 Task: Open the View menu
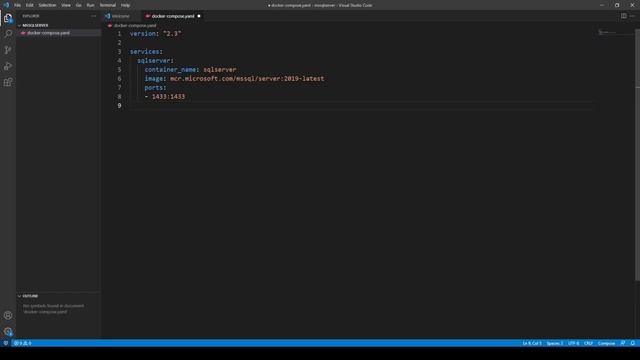point(66,5)
